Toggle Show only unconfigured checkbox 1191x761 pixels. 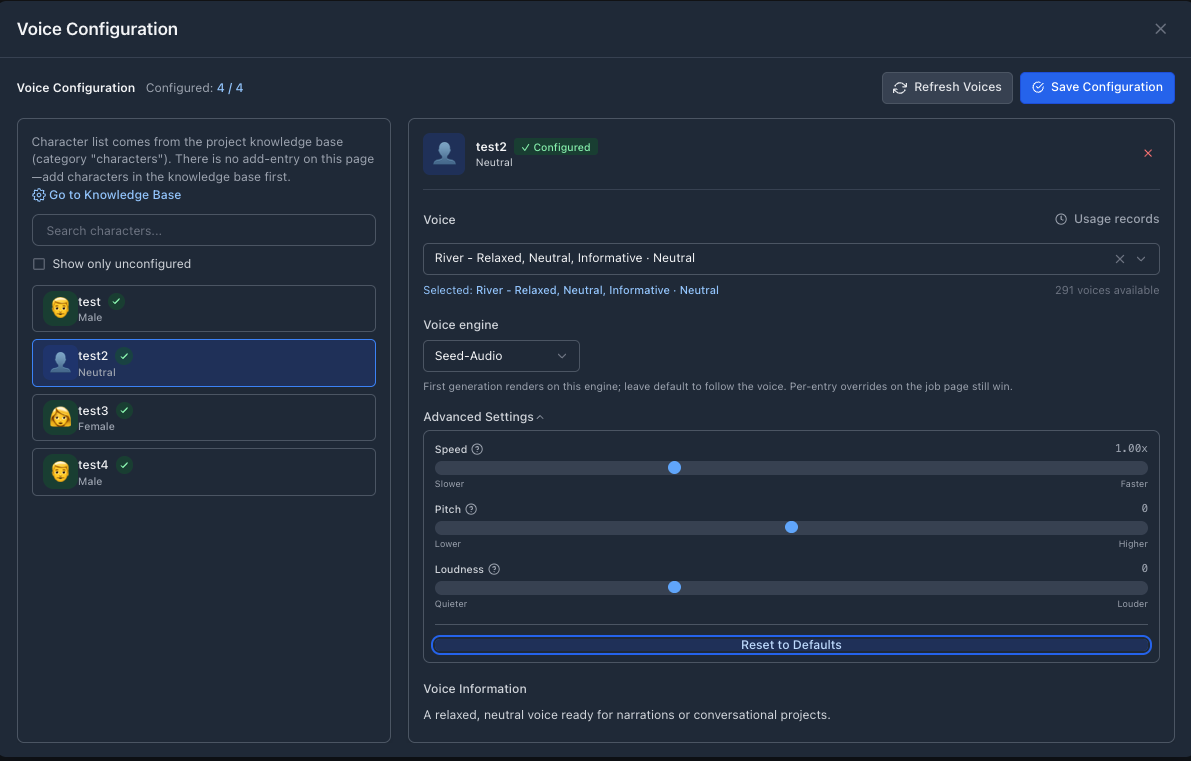39,264
